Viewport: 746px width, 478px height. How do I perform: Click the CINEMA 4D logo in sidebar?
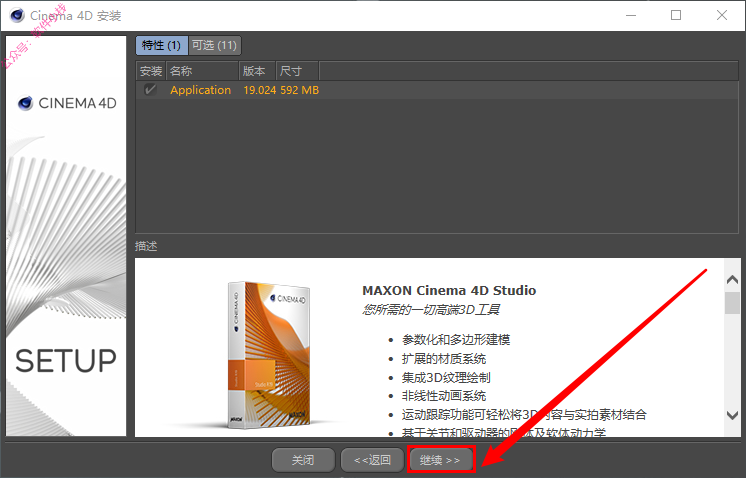67,103
